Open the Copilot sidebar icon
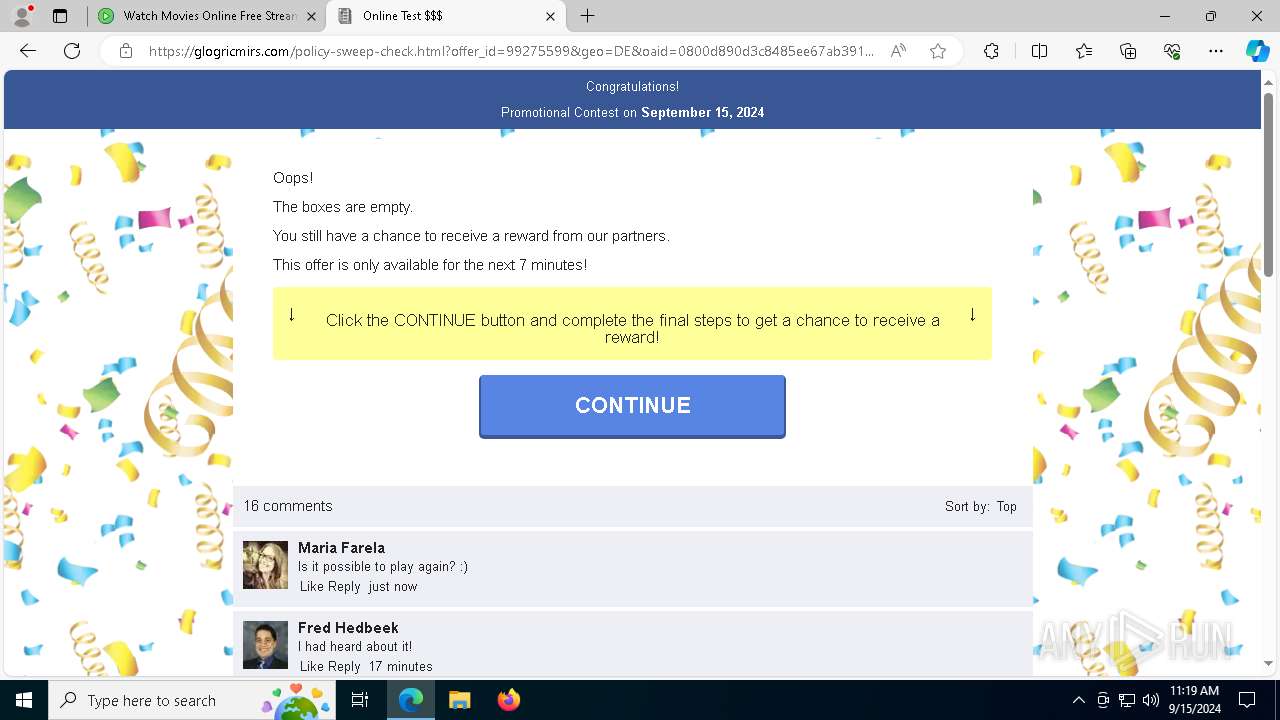The height and width of the screenshot is (720, 1280). (1257, 51)
